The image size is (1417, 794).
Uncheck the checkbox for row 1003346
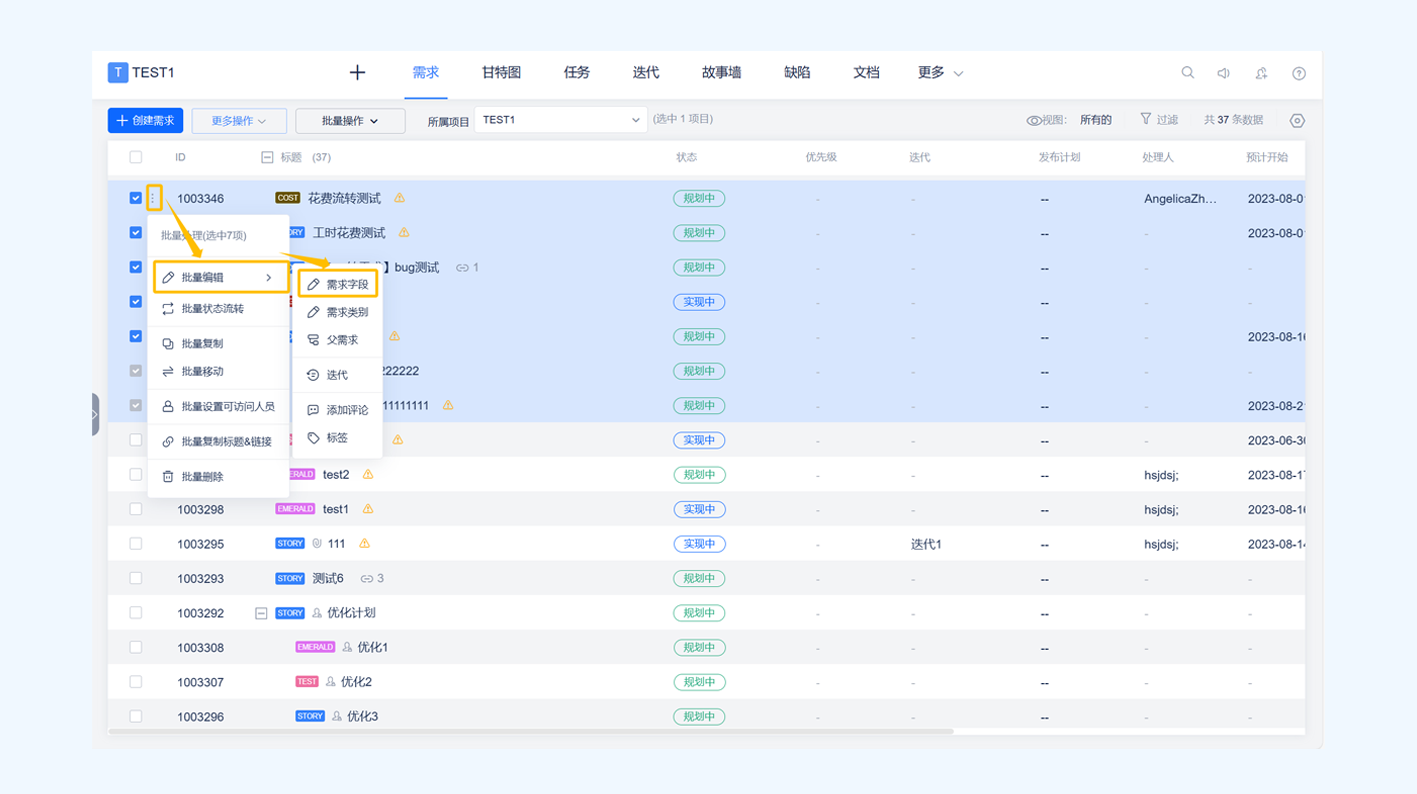click(x=136, y=198)
